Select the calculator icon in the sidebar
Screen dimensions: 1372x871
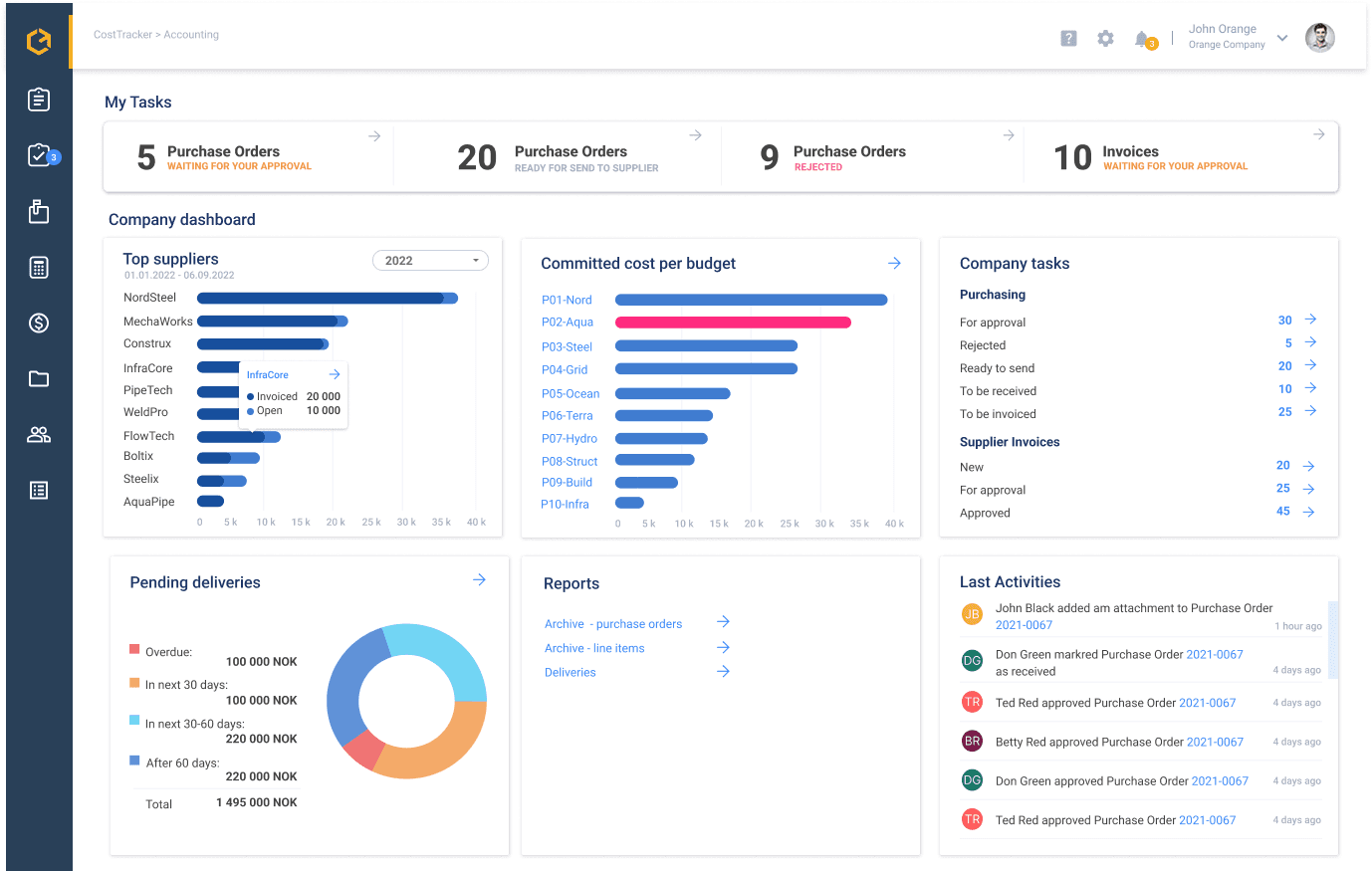coord(38,267)
